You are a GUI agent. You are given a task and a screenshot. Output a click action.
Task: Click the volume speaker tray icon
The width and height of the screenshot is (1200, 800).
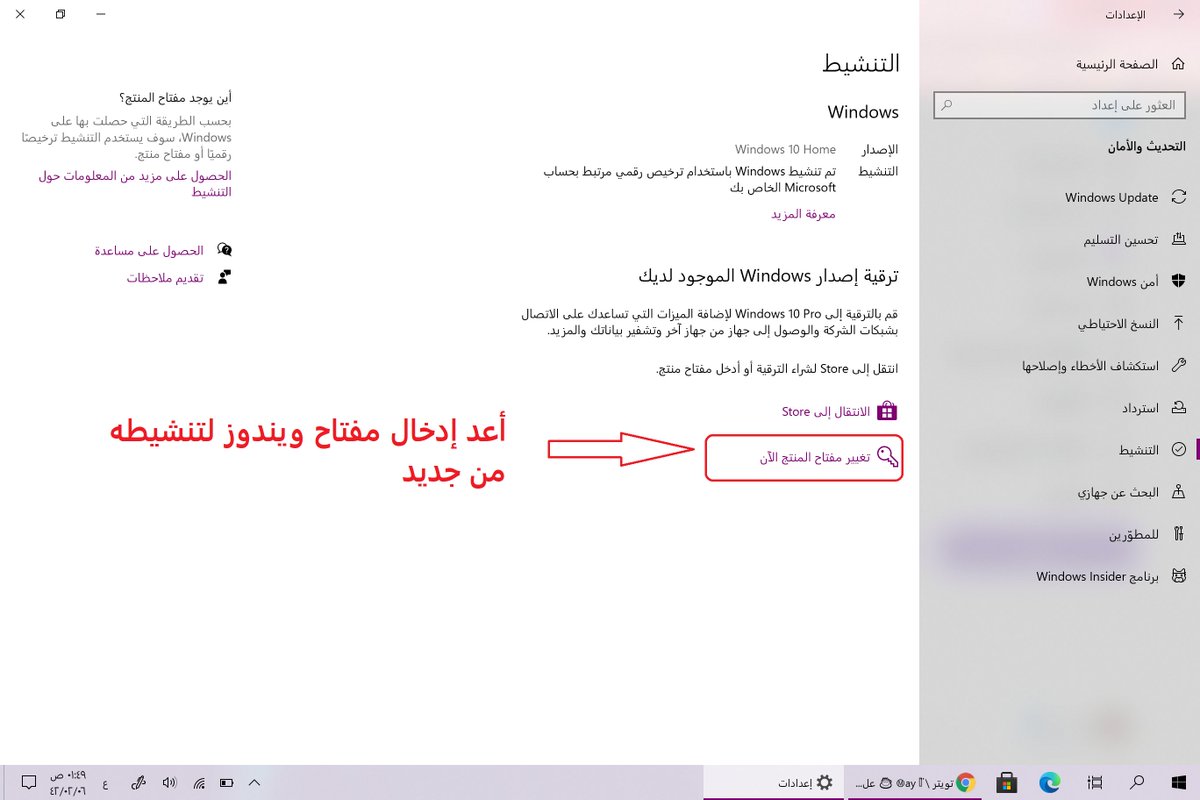click(x=169, y=782)
